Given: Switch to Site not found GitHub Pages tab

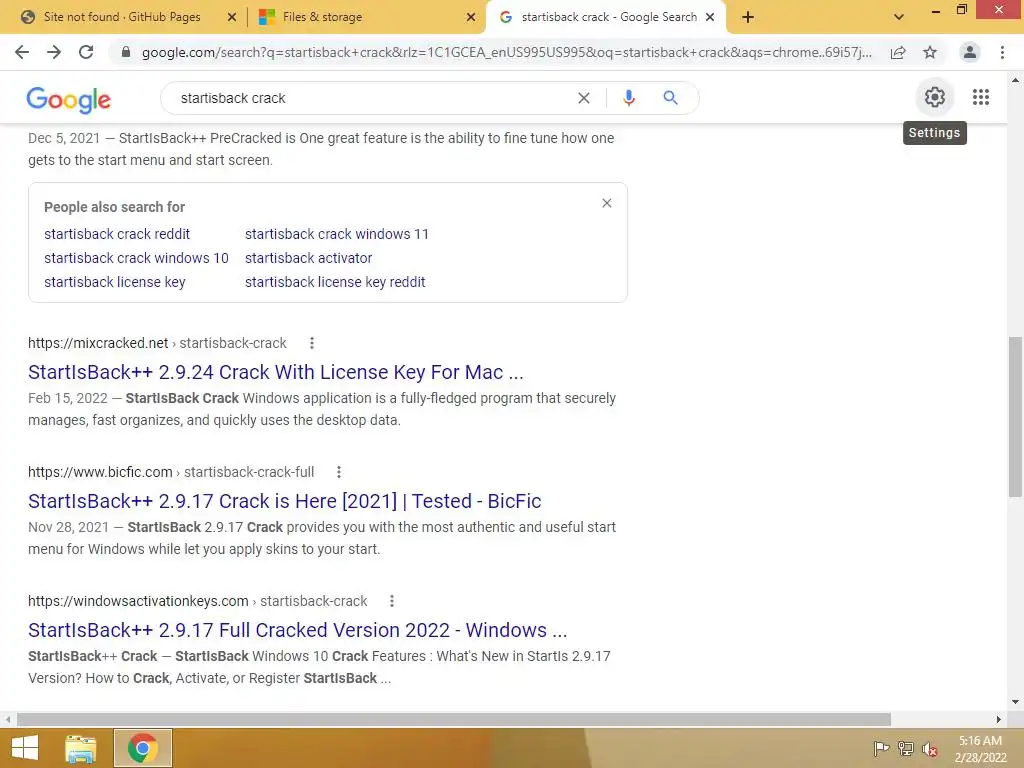Looking at the screenshot, I should (x=121, y=17).
